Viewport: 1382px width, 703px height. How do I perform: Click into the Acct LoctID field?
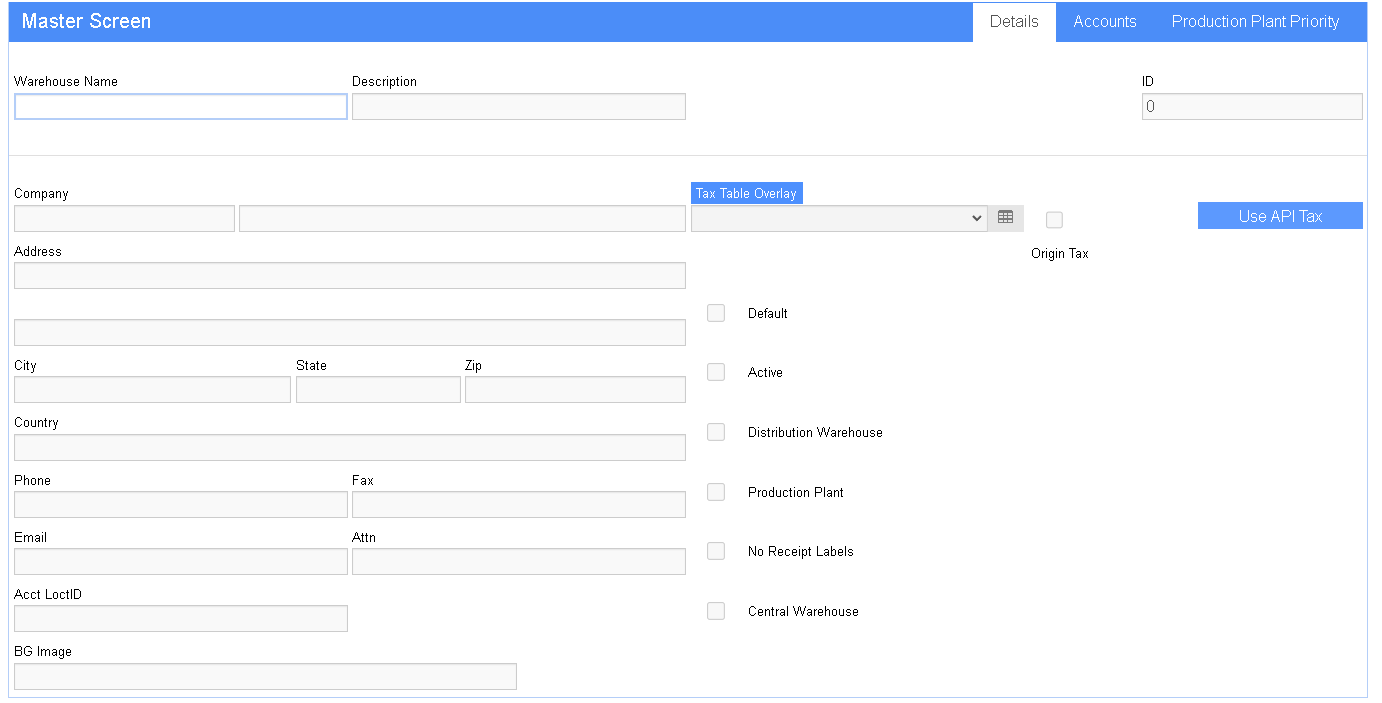coord(181,618)
